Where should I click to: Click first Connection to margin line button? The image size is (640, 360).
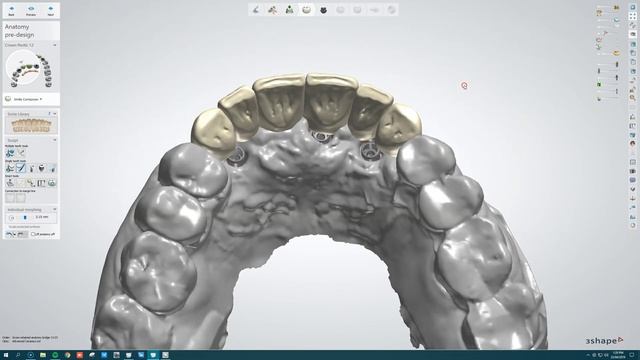click(10, 198)
